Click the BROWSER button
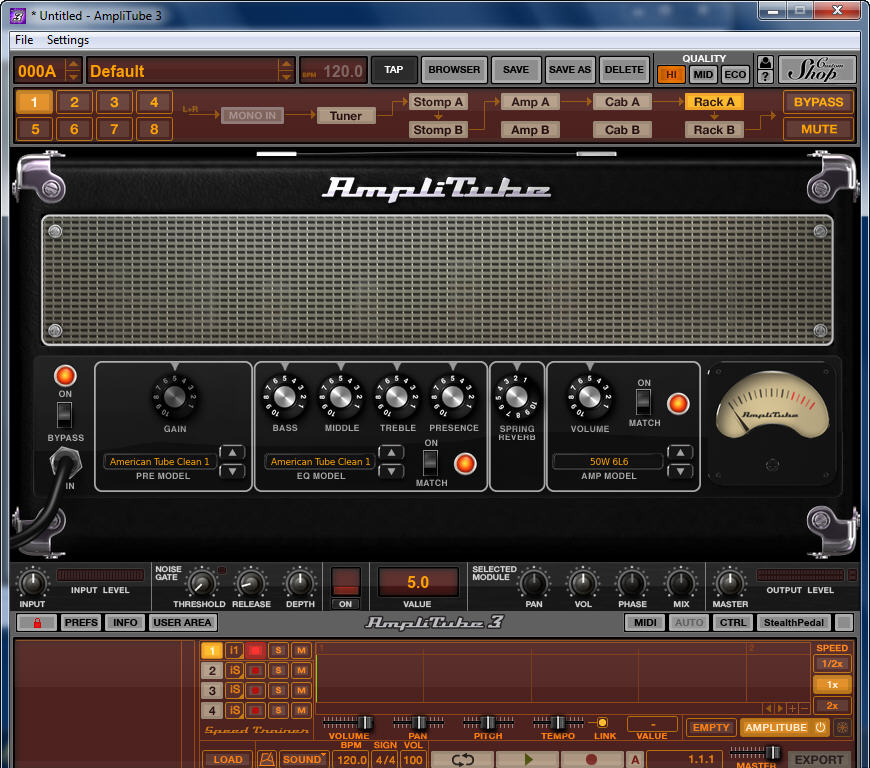Viewport: 870px width, 768px height. pos(454,70)
